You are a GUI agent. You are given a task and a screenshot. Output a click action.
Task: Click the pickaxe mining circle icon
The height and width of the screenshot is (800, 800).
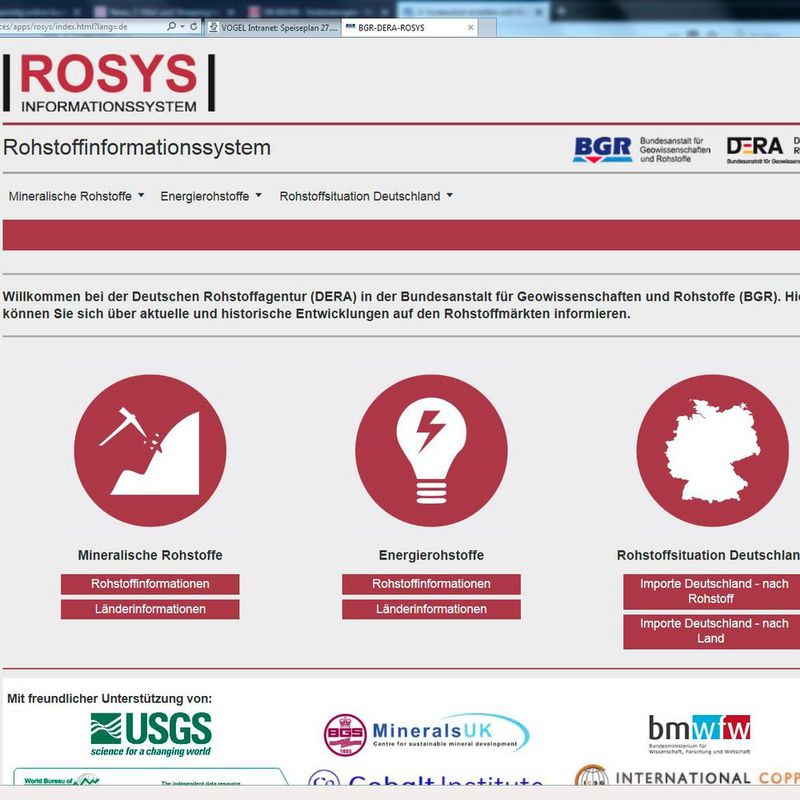click(150, 451)
